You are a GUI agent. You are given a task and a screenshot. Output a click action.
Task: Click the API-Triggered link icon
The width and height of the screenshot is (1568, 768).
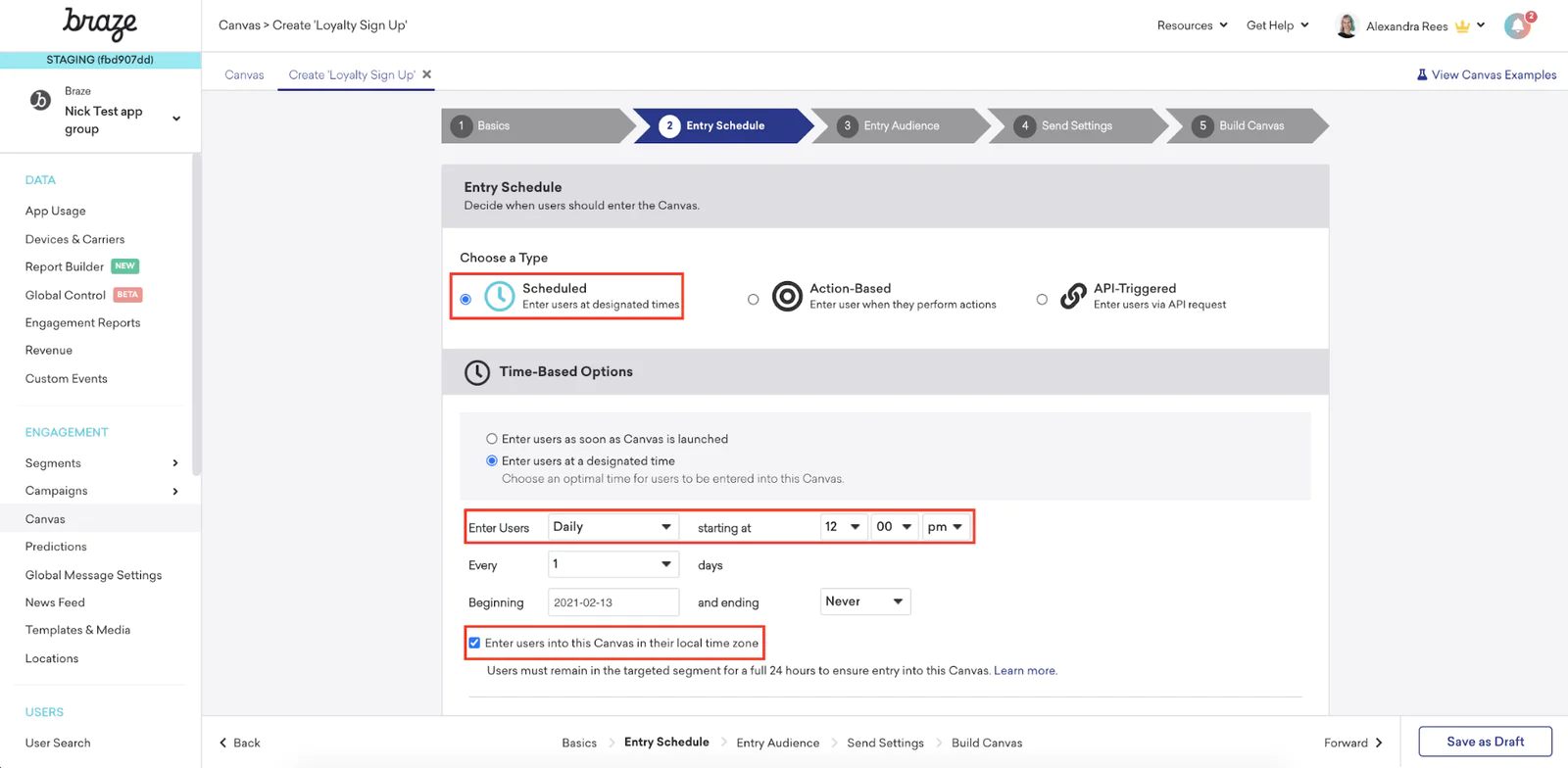[x=1073, y=295]
